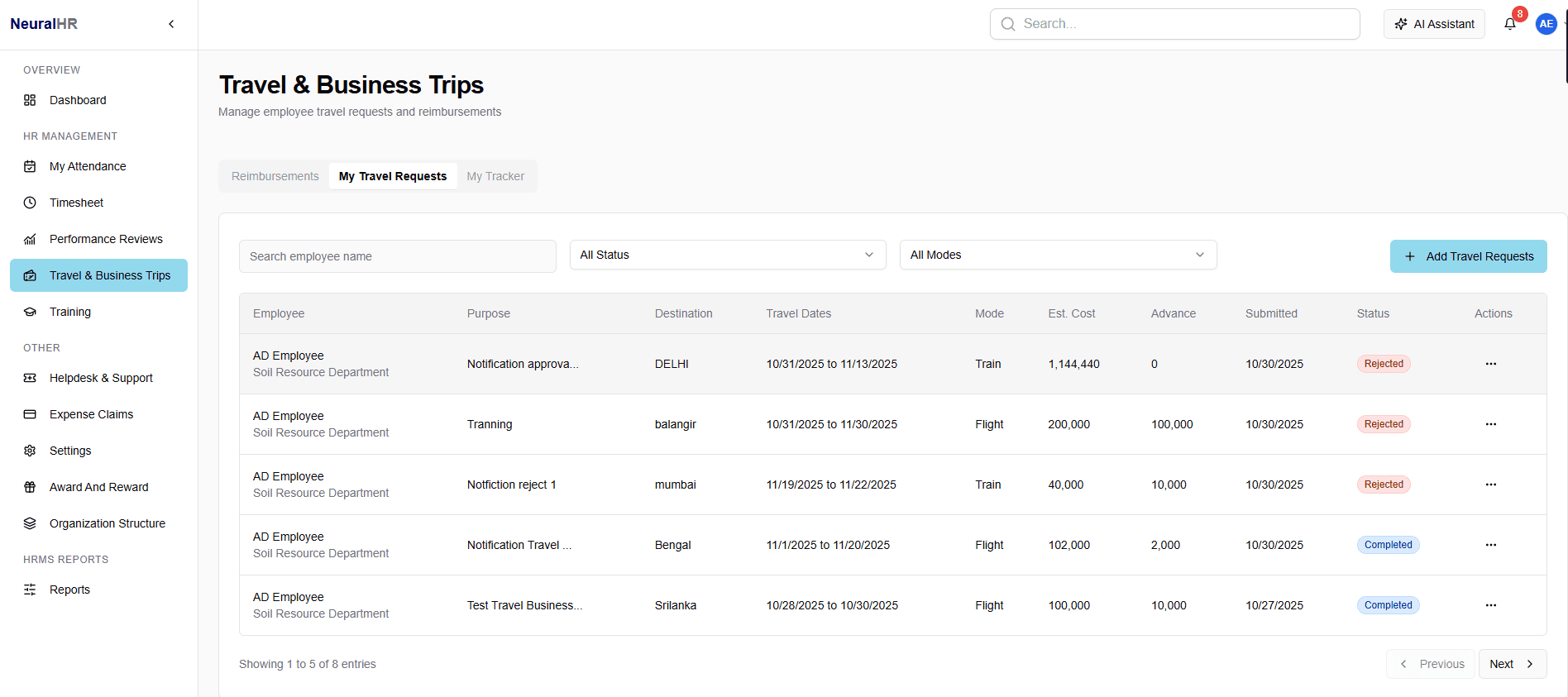1568x697 pixels.
Task: Click the Search employee name field
Action: pyautogui.click(x=397, y=256)
